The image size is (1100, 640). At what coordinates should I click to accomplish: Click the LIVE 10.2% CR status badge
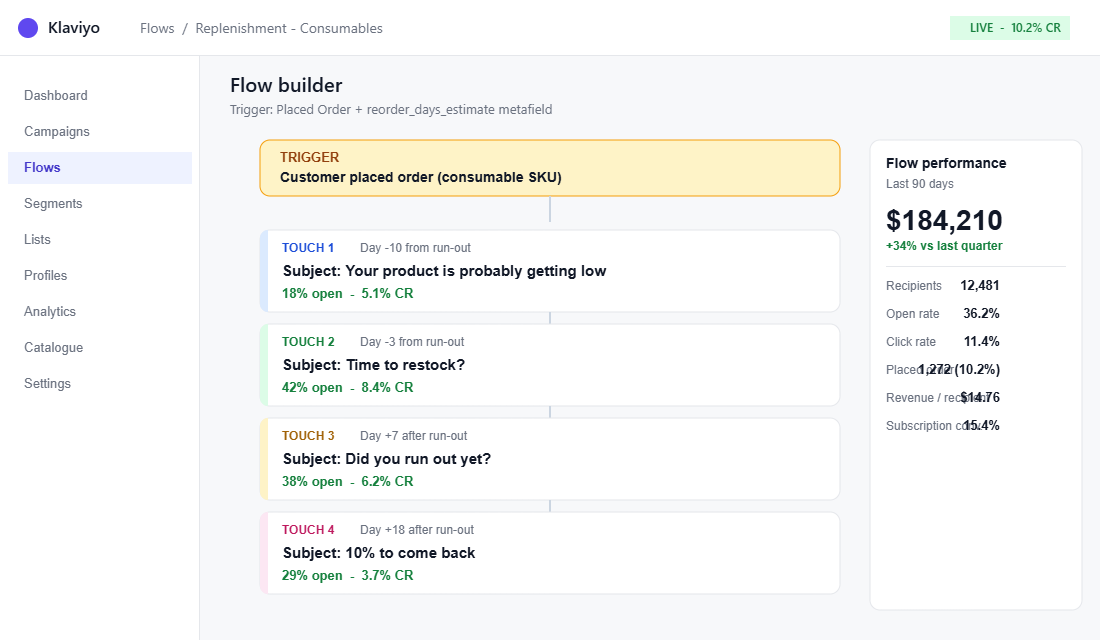[x=1010, y=28]
